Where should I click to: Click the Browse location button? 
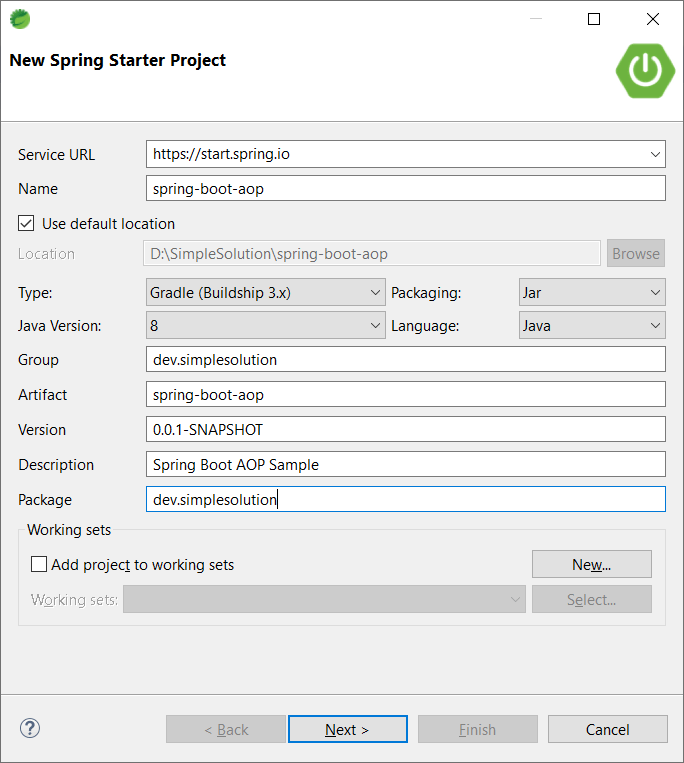point(636,253)
